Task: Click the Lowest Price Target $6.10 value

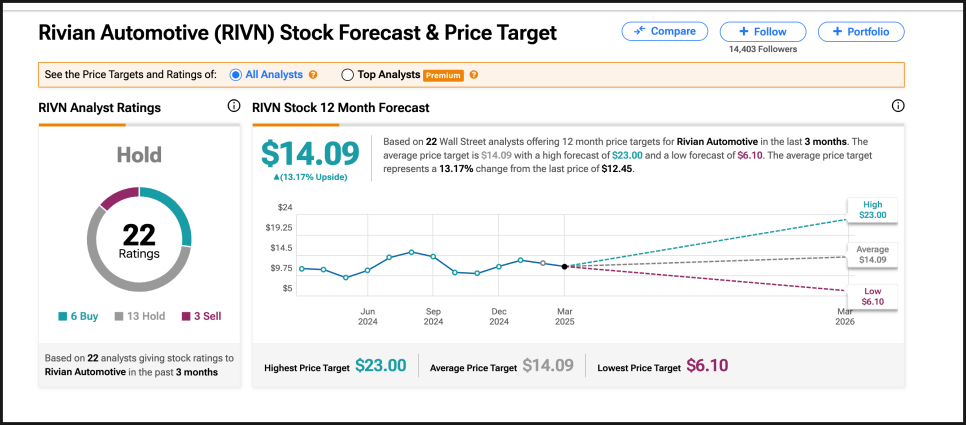Action: pyautogui.click(x=707, y=366)
